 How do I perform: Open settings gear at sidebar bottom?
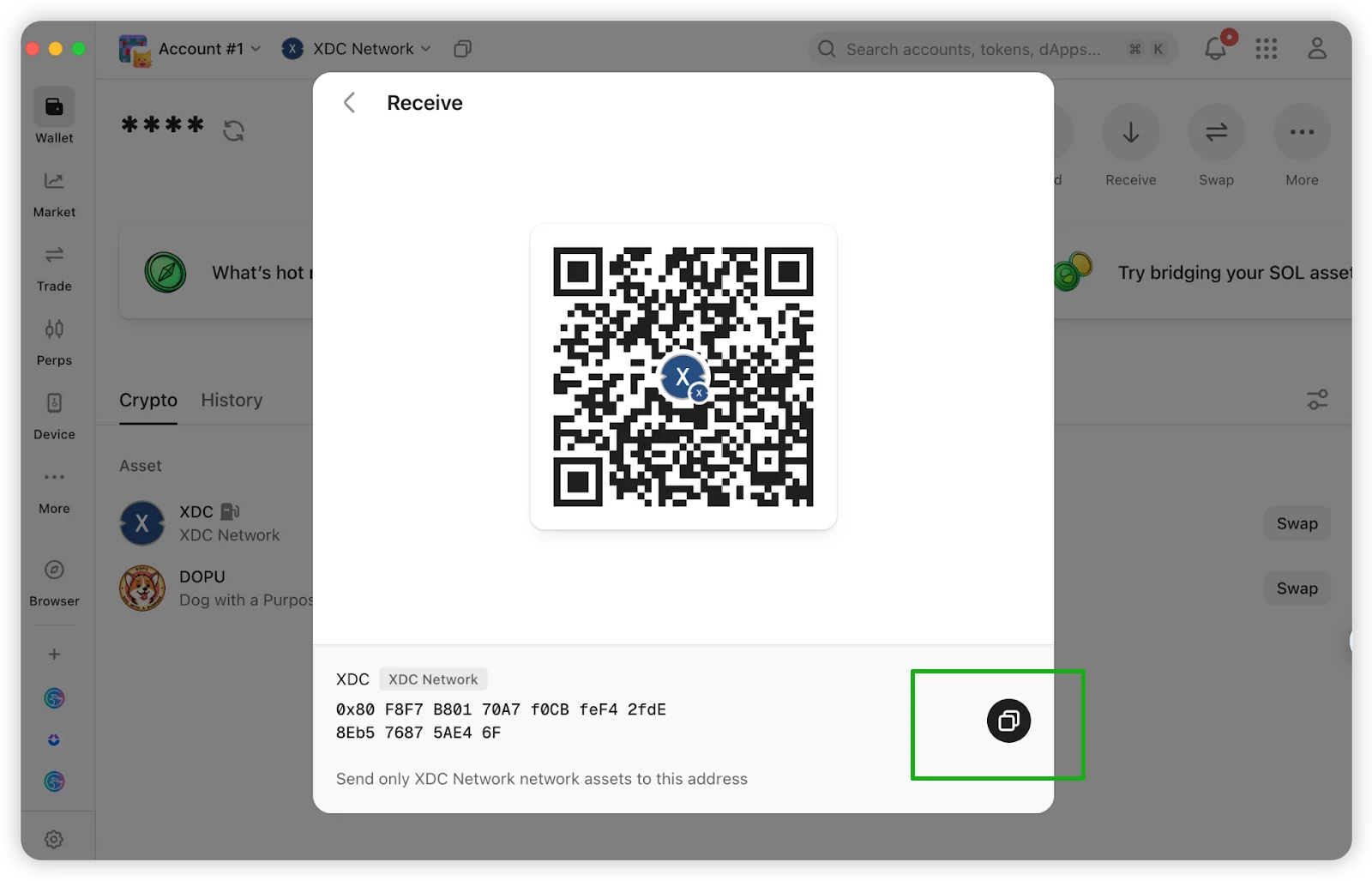[54, 839]
